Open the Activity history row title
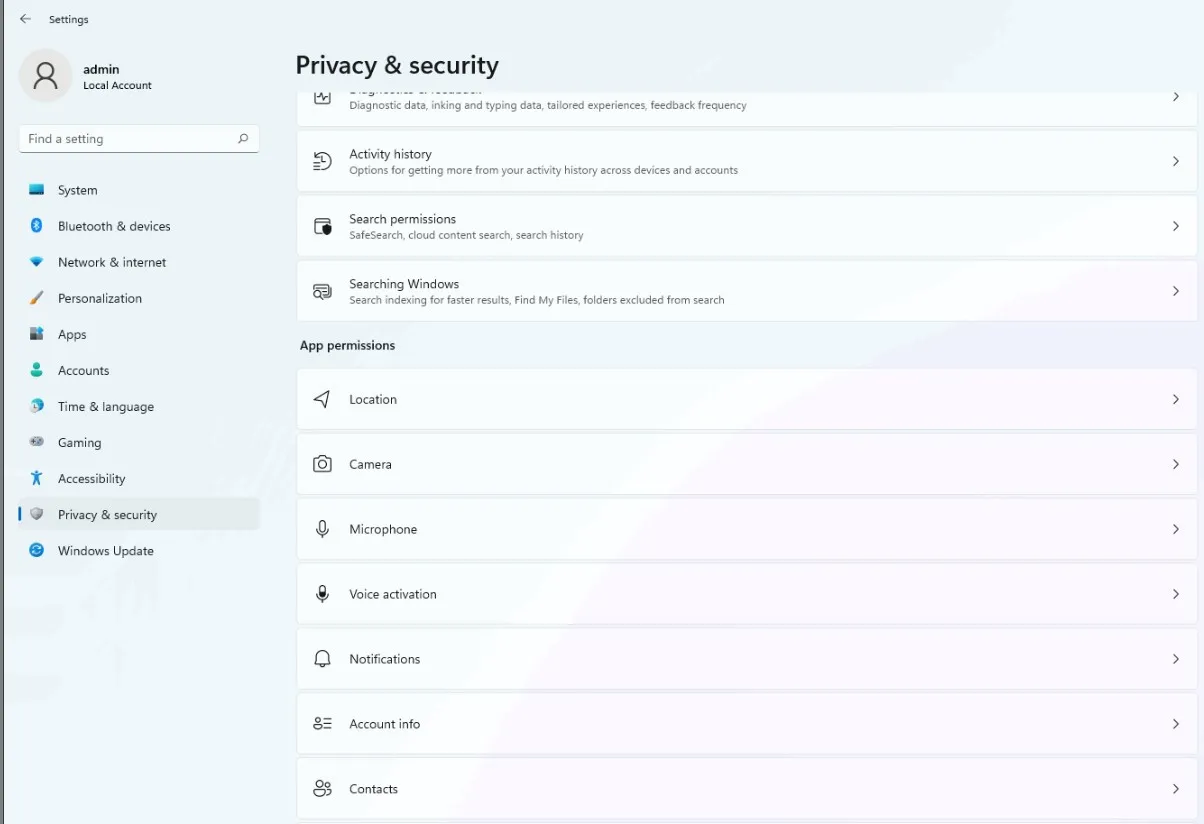Viewport: 1204px width, 824px height. [390, 154]
